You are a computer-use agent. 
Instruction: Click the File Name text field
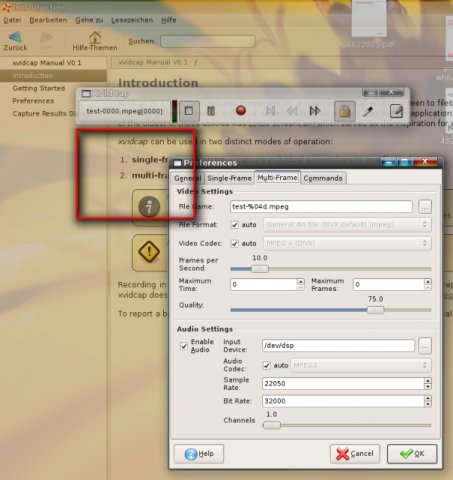(x=321, y=207)
